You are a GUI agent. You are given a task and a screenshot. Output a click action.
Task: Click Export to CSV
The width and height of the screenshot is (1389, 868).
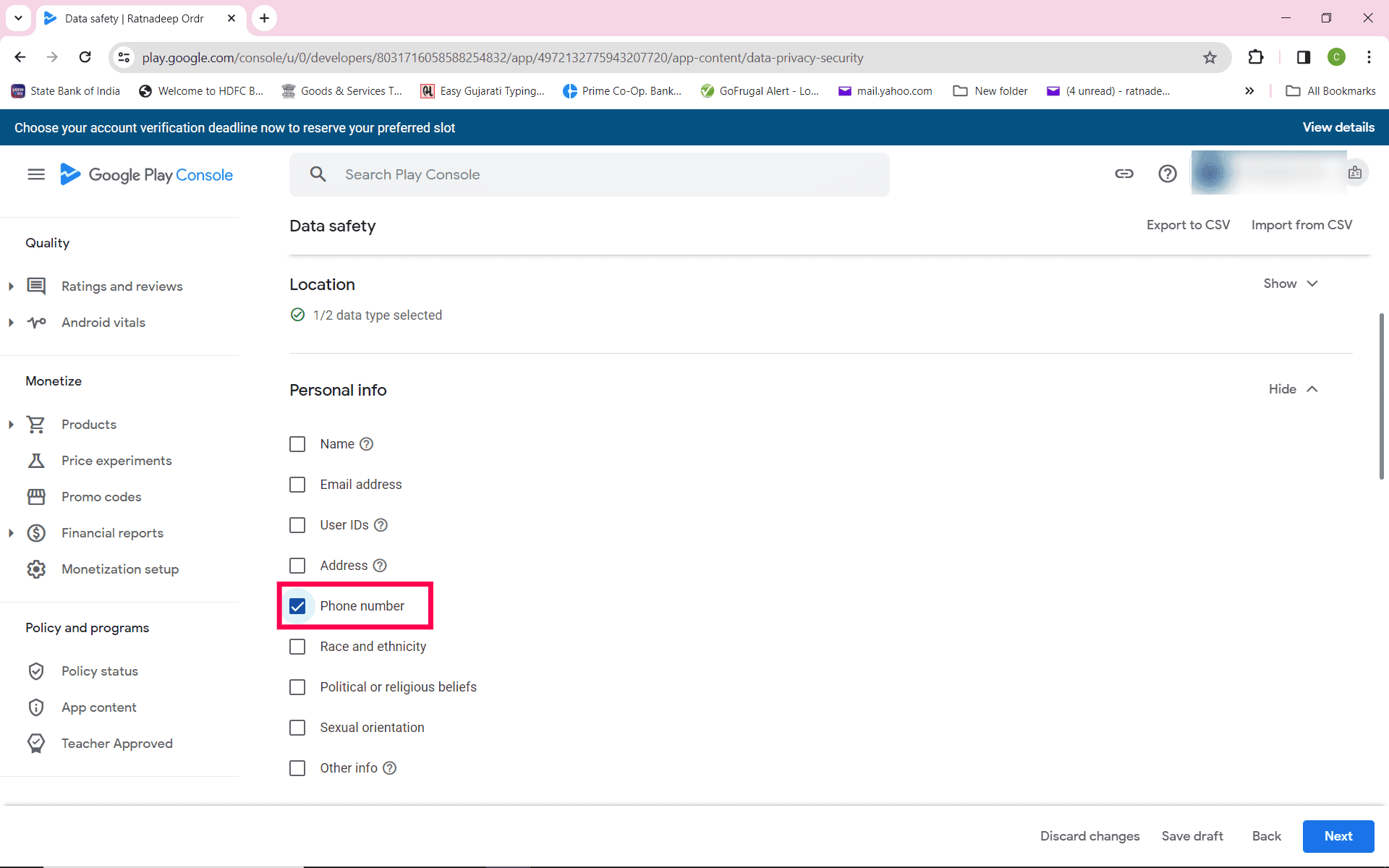1188,225
